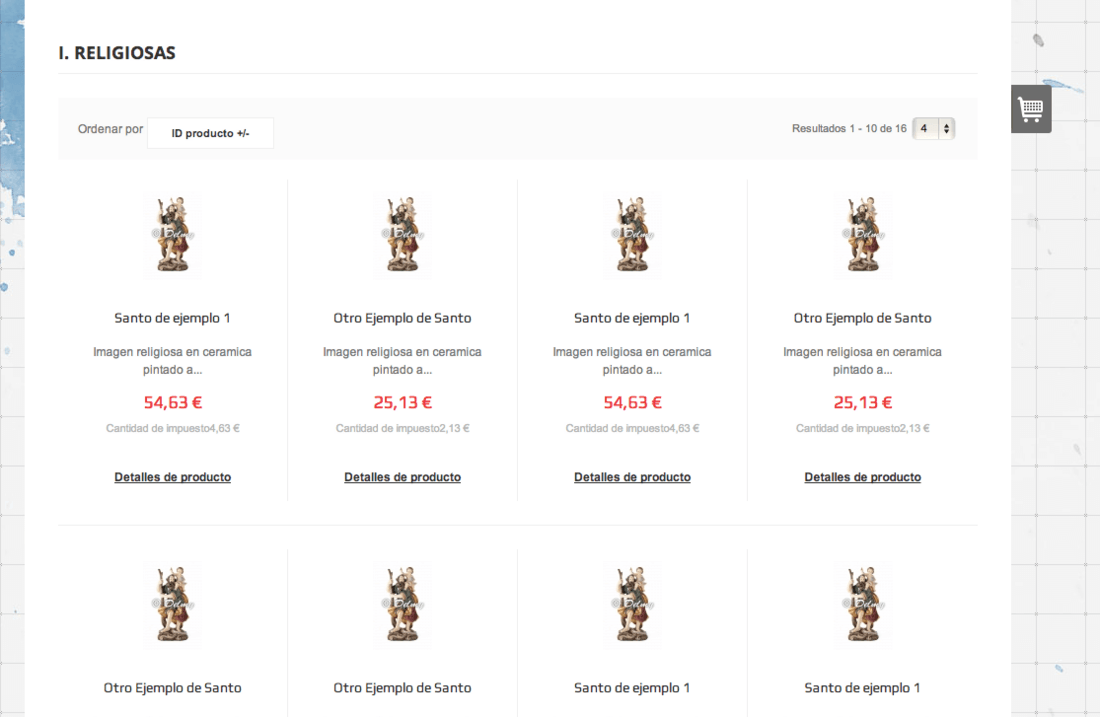Open first row second title Otro Ejemplo de Santo
The image size is (1100, 717).
[403, 318]
